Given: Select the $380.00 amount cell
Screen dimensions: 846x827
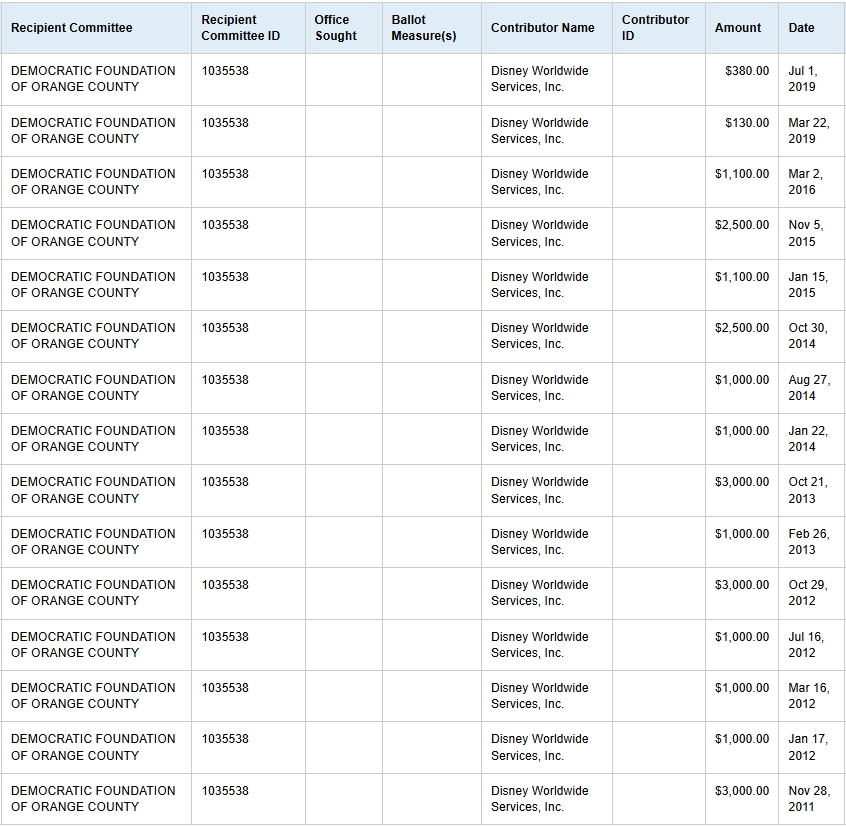Looking at the screenshot, I should [x=747, y=71].
